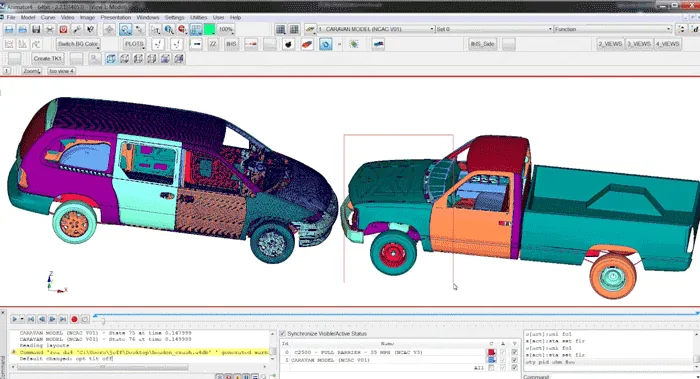Jump to the last animation state
The image size is (700, 379).
tap(63, 319)
